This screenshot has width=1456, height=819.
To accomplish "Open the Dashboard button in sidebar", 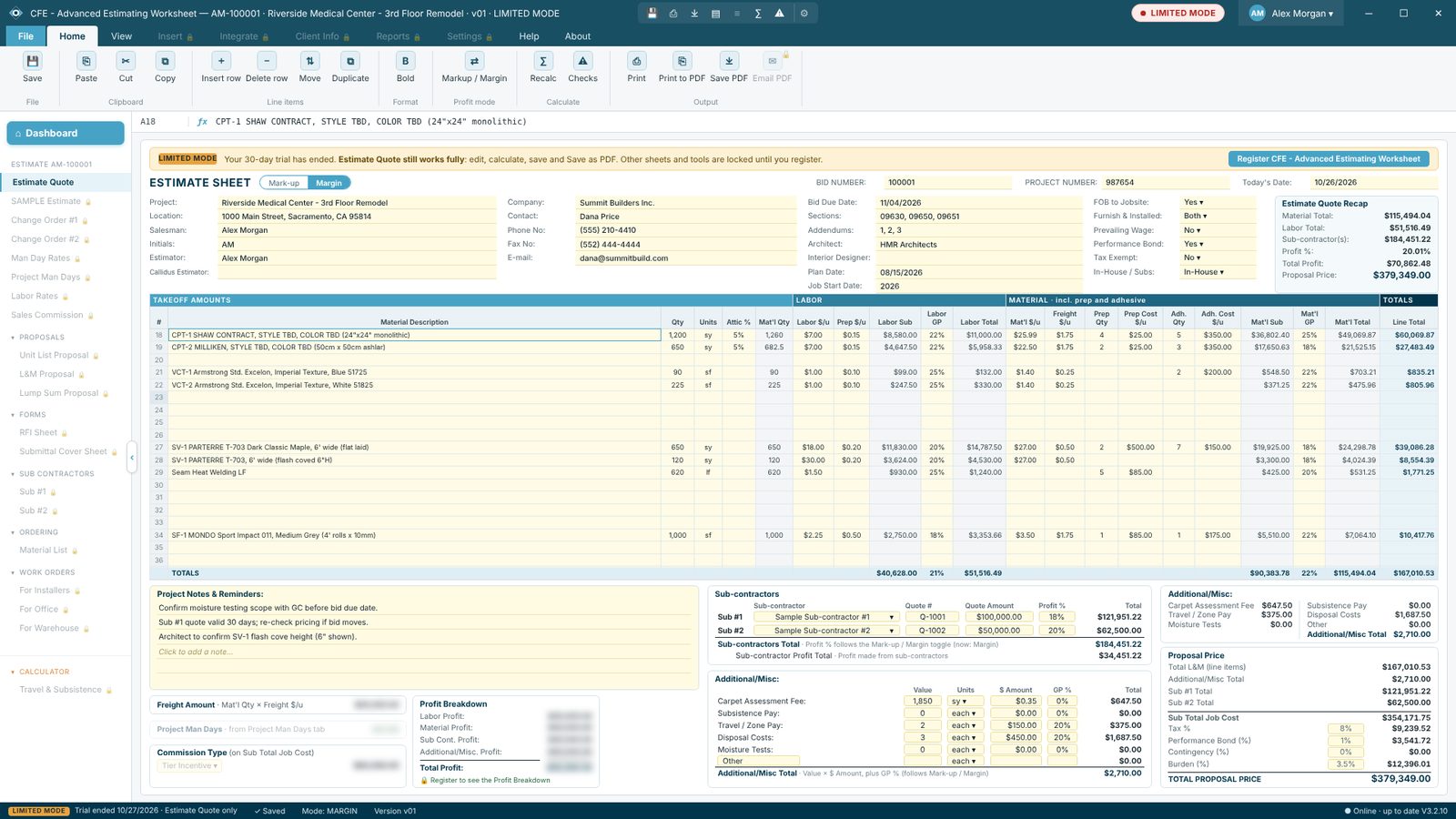I will tap(66, 133).
